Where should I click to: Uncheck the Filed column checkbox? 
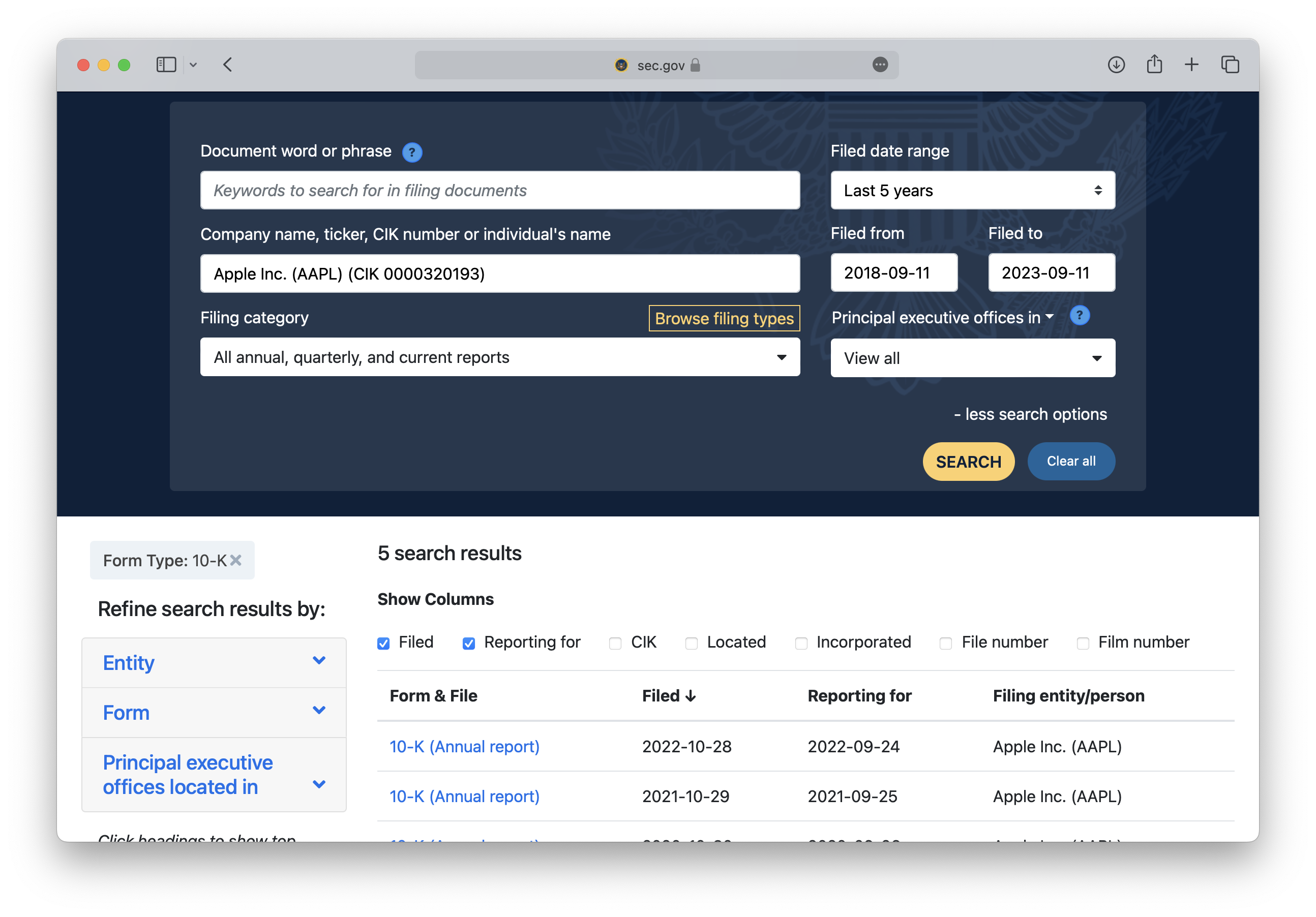tap(383, 643)
